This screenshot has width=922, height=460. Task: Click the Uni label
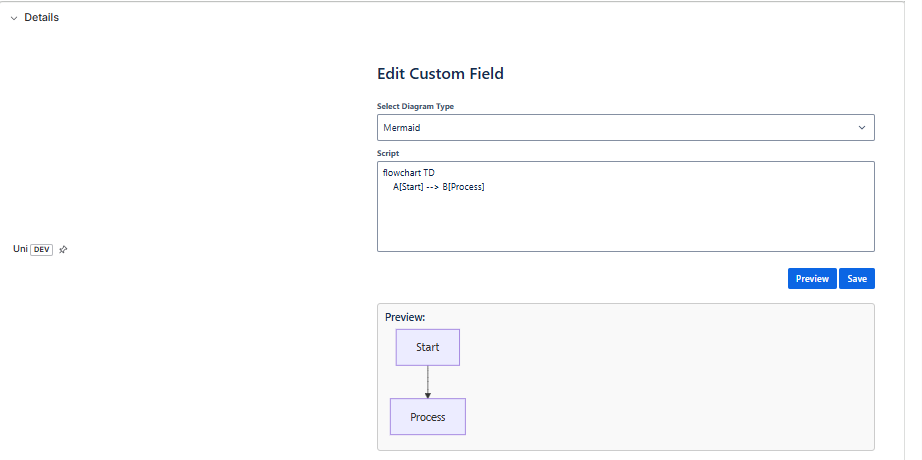coord(20,249)
